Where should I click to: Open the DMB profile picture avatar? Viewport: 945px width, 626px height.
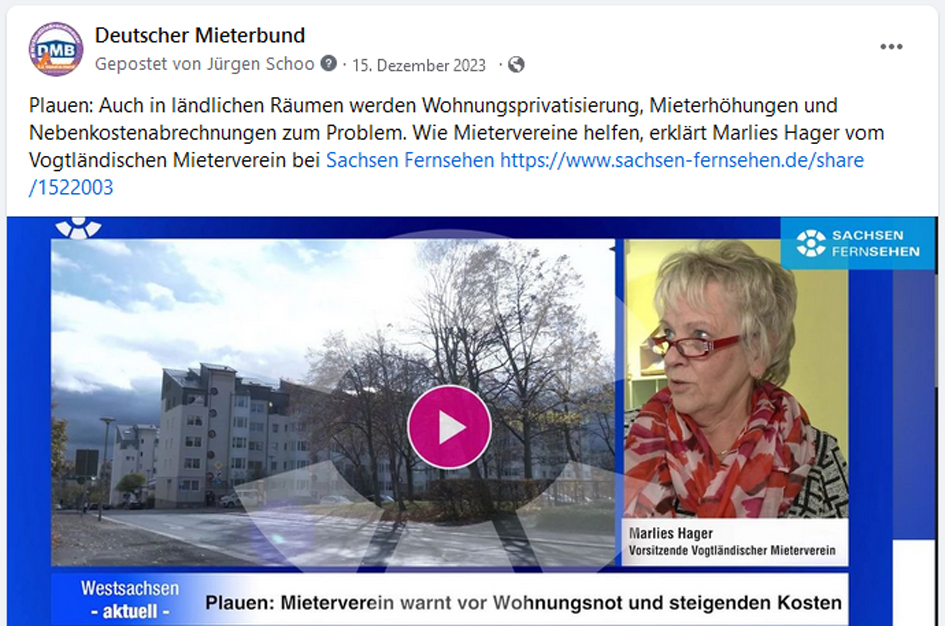[x=56, y=49]
